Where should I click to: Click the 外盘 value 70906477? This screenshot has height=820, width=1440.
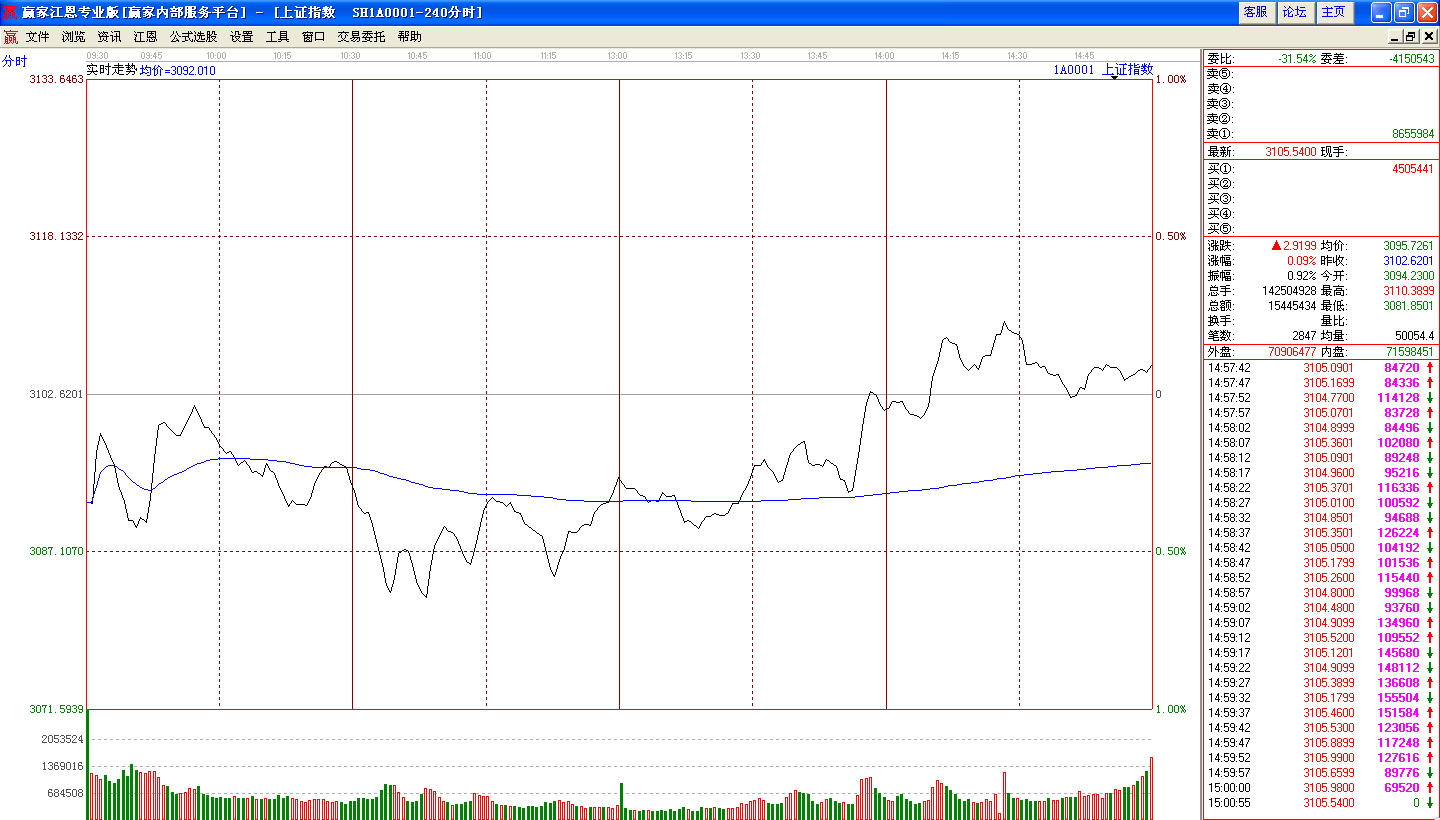tap(1292, 352)
